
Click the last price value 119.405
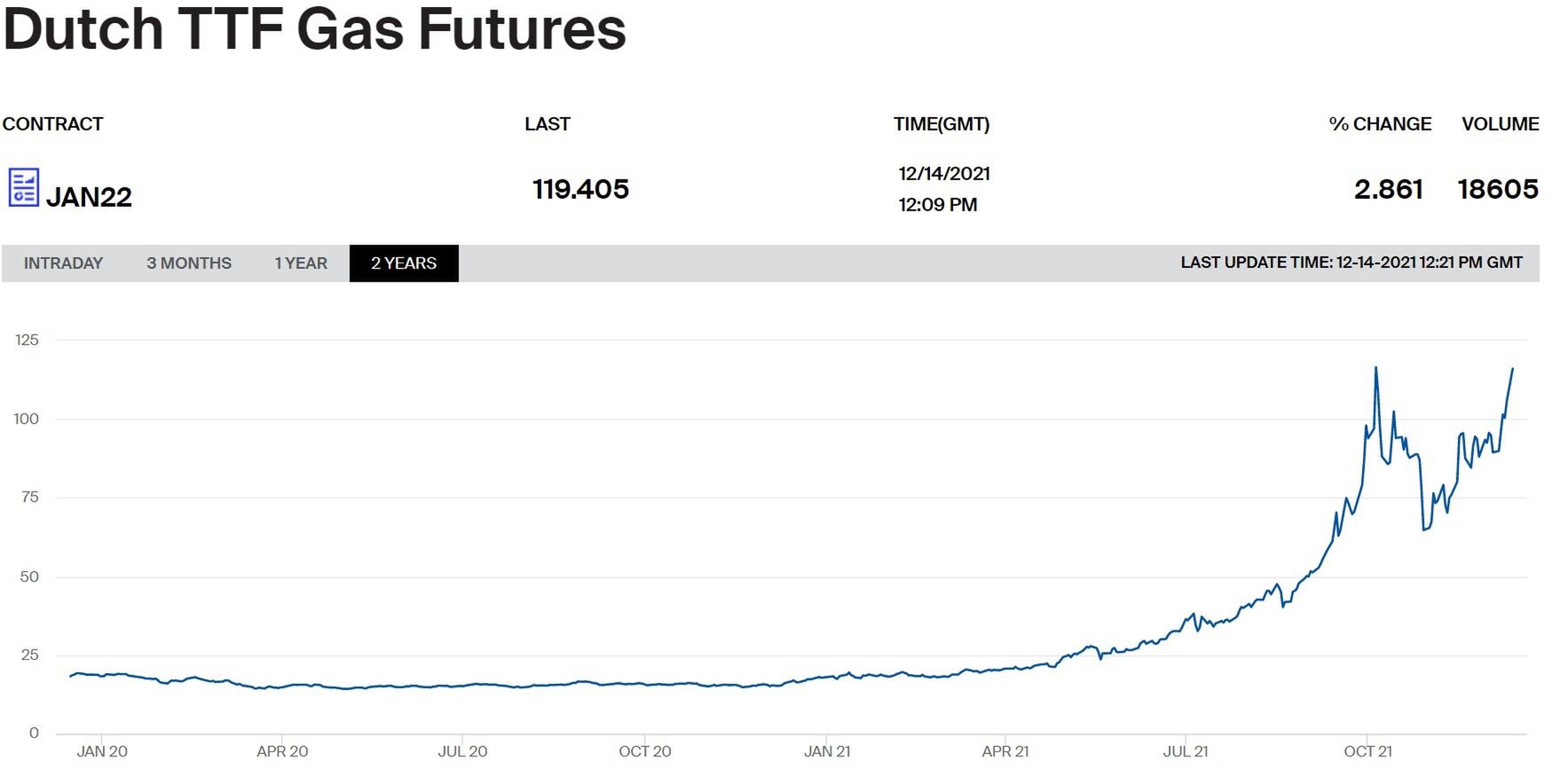pos(580,189)
